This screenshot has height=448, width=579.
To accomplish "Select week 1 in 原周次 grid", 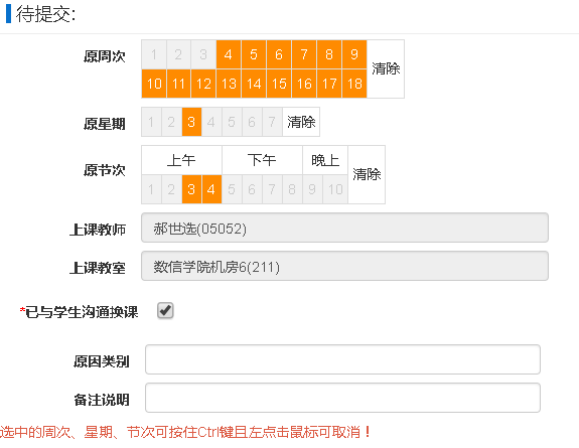I will (154, 54).
